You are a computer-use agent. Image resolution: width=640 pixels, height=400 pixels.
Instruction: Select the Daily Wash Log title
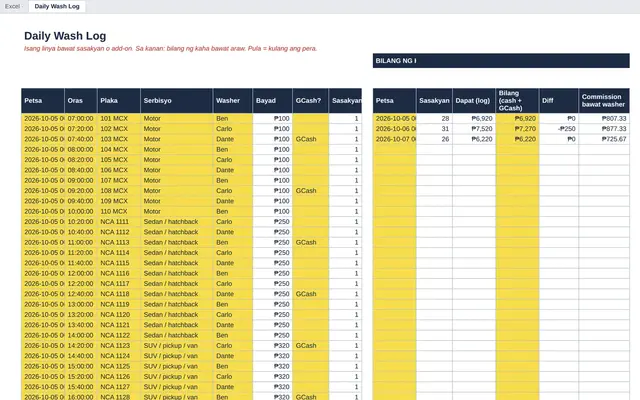65,36
